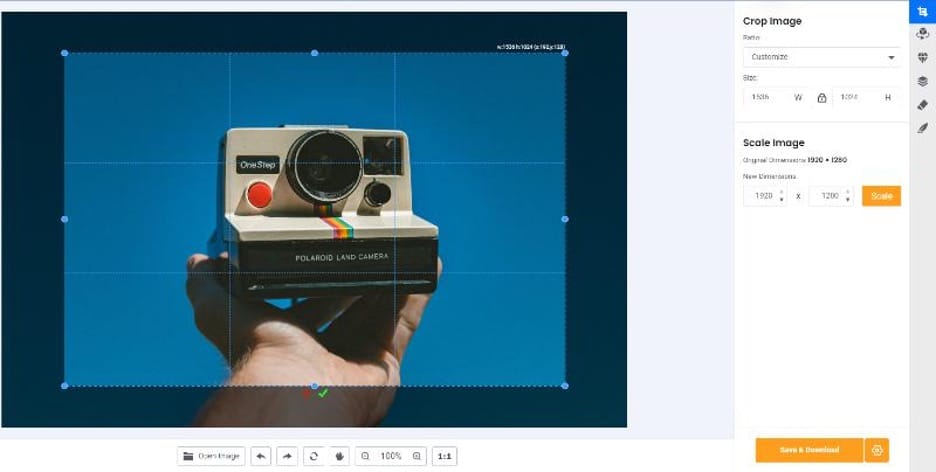Click the orange Scale button
The image size is (936, 472).
pos(881,196)
